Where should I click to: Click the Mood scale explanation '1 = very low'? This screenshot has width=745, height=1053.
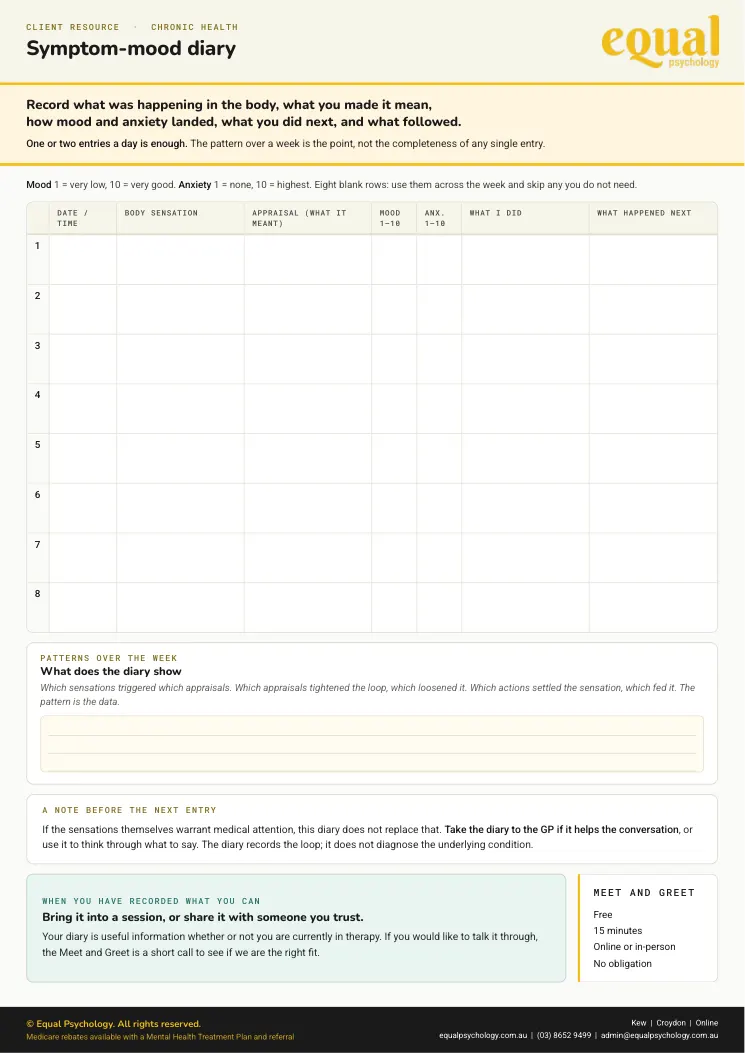click(x=81, y=185)
